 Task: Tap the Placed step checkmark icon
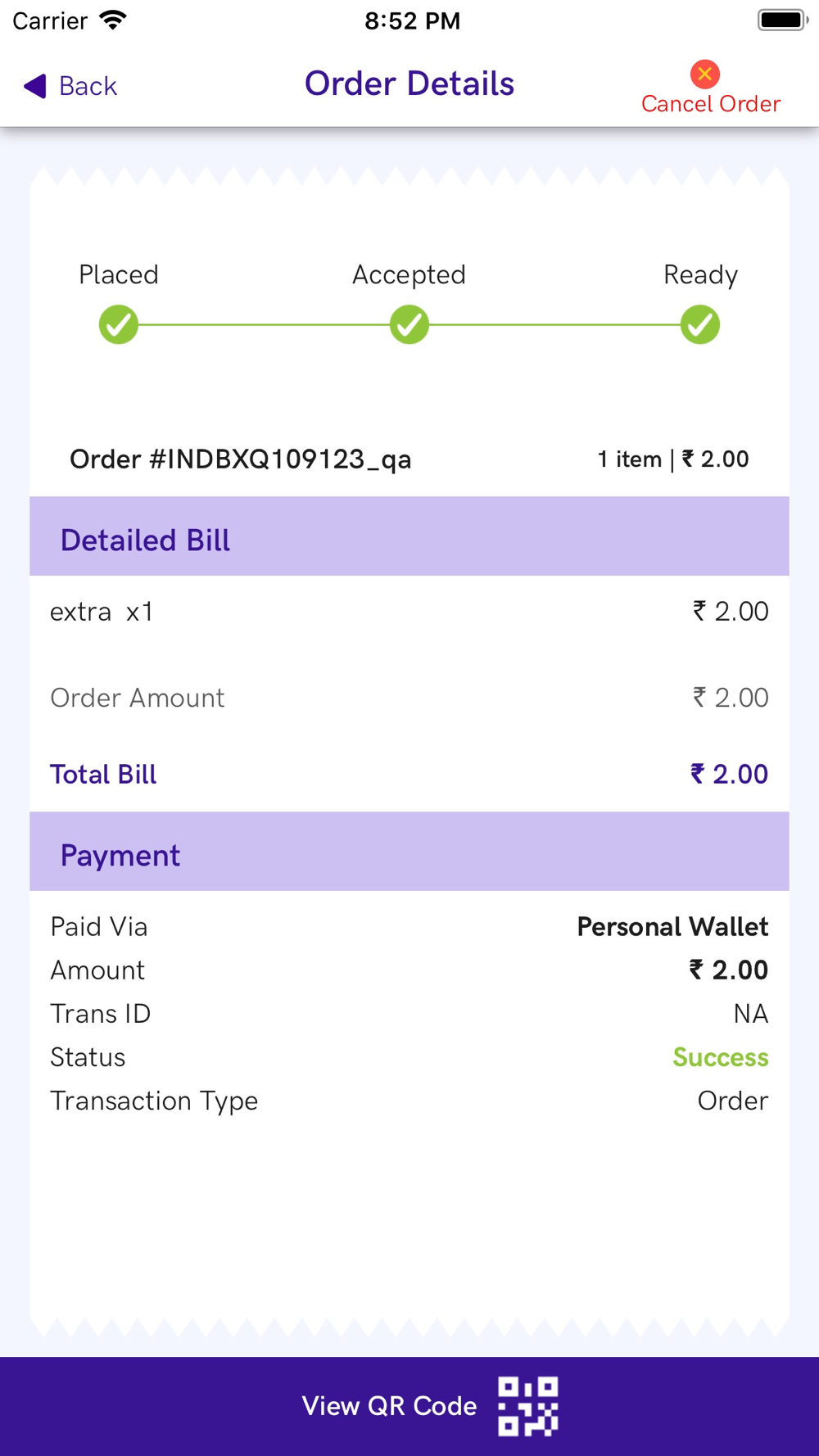click(119, 325)
